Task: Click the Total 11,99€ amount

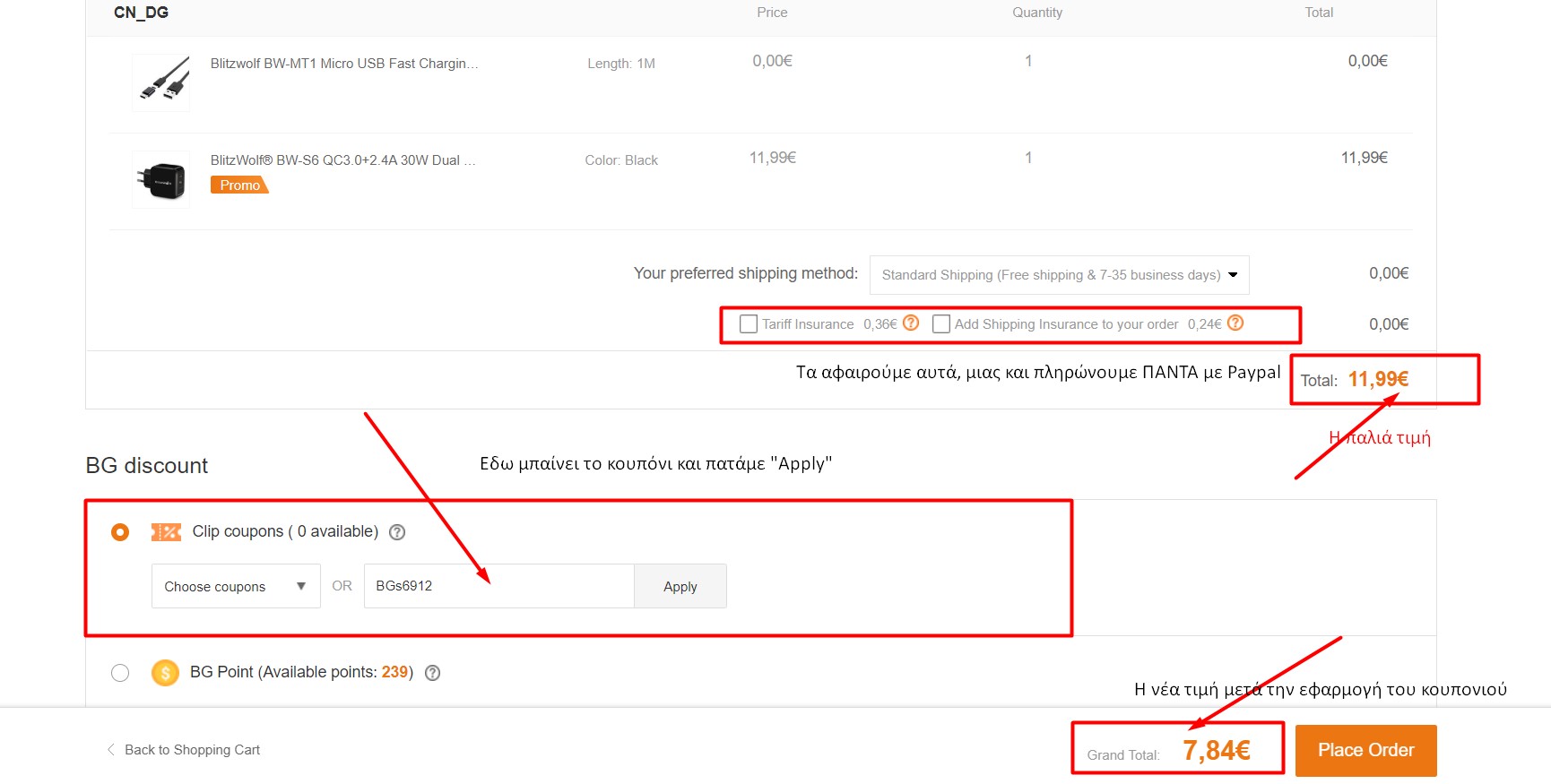Action: pyautogui.click(x=1378, y=379)
